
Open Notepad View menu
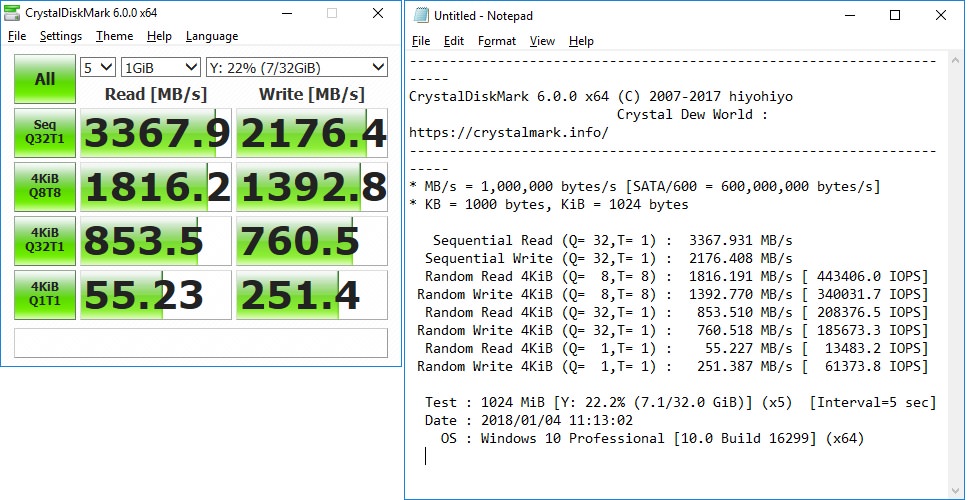(542, 41)
